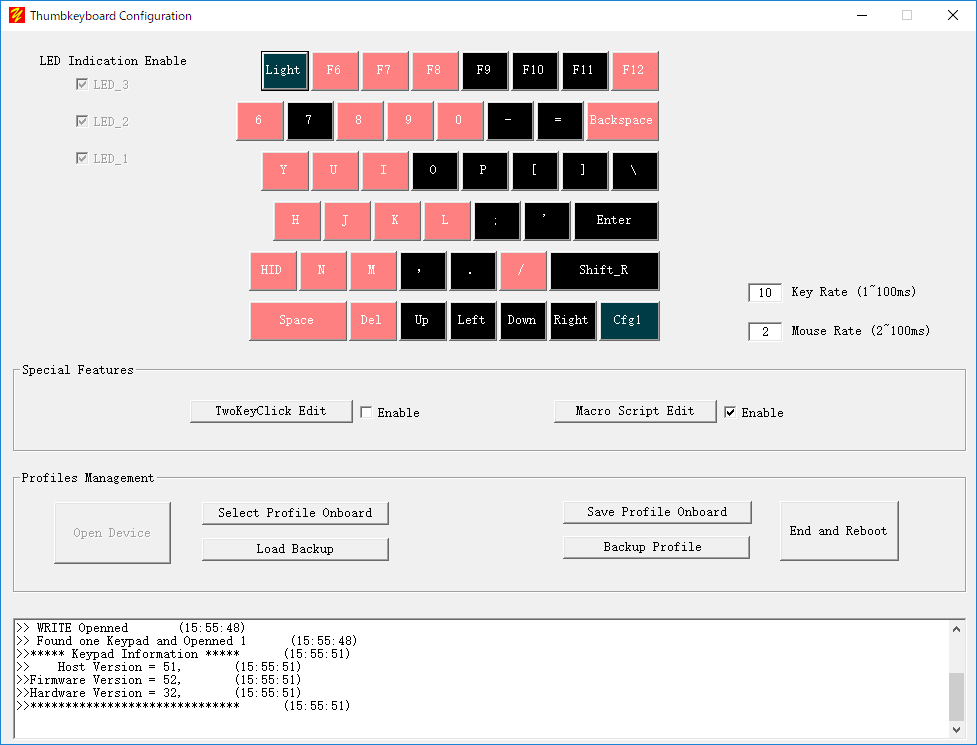Select the F12 key
977x745 pixels.
tap(634, 70)
